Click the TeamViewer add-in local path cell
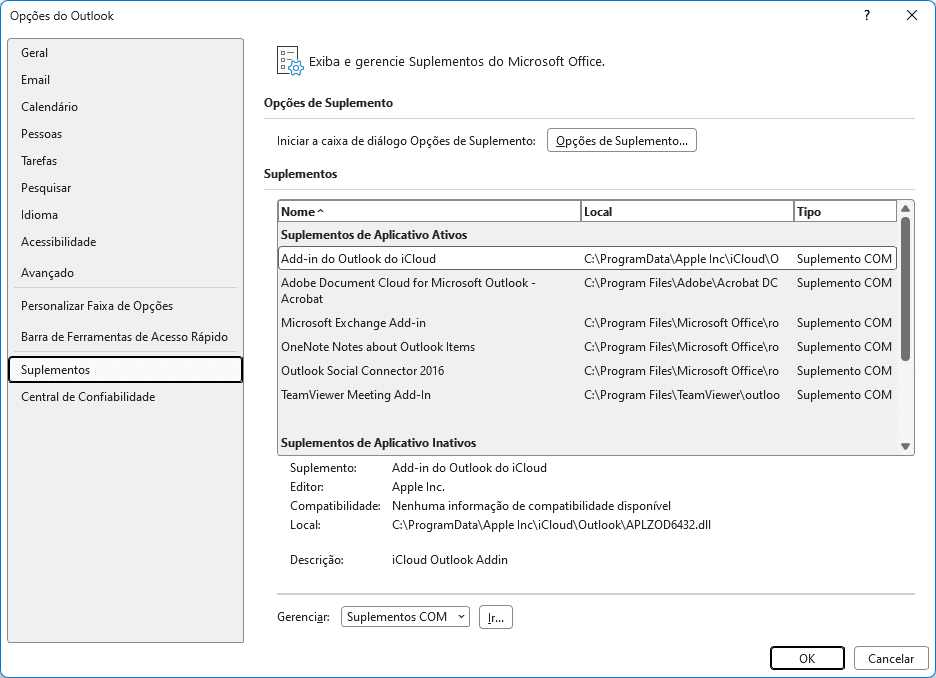Screen dimensions: 936x678 click(x=682, y=395)
